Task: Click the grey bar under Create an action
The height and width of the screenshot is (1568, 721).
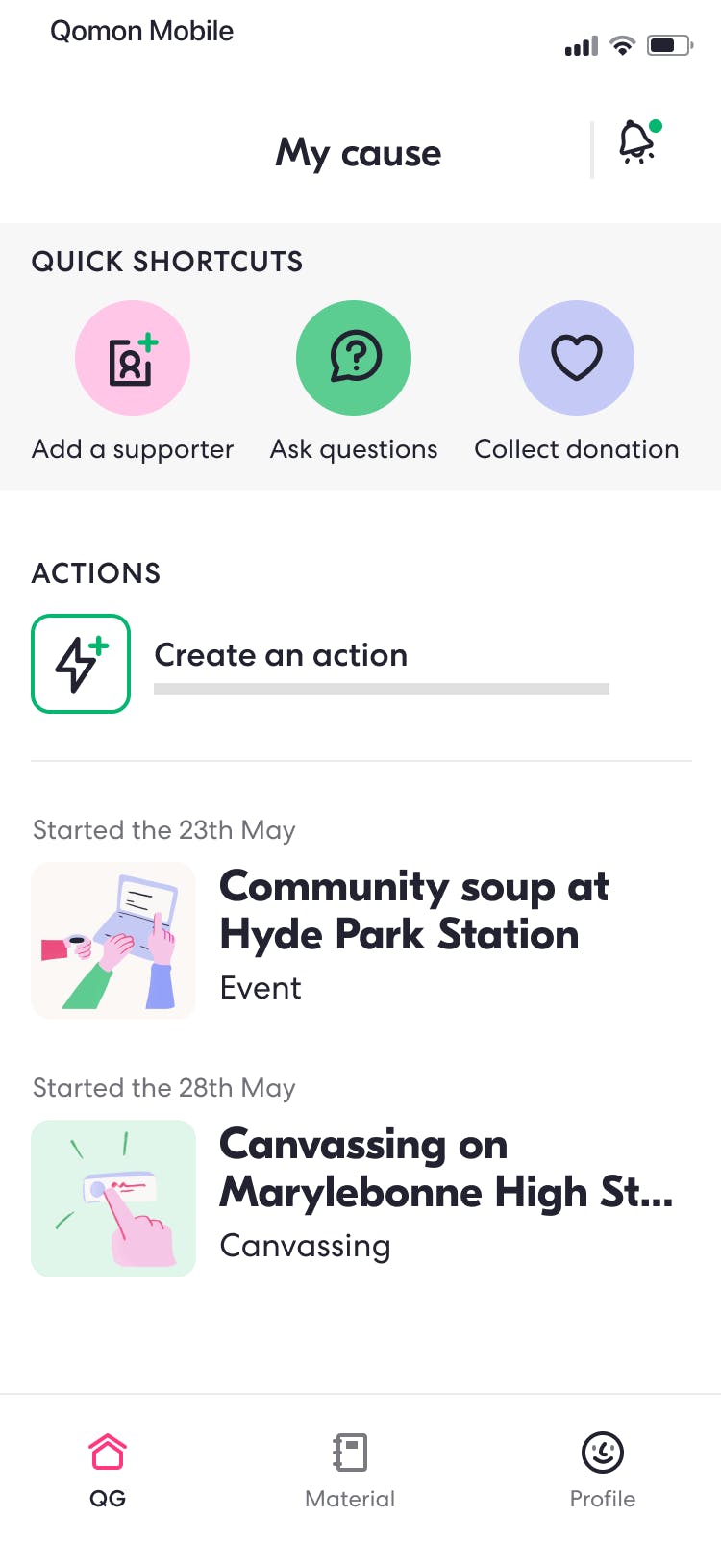Action: pos(382,689)
